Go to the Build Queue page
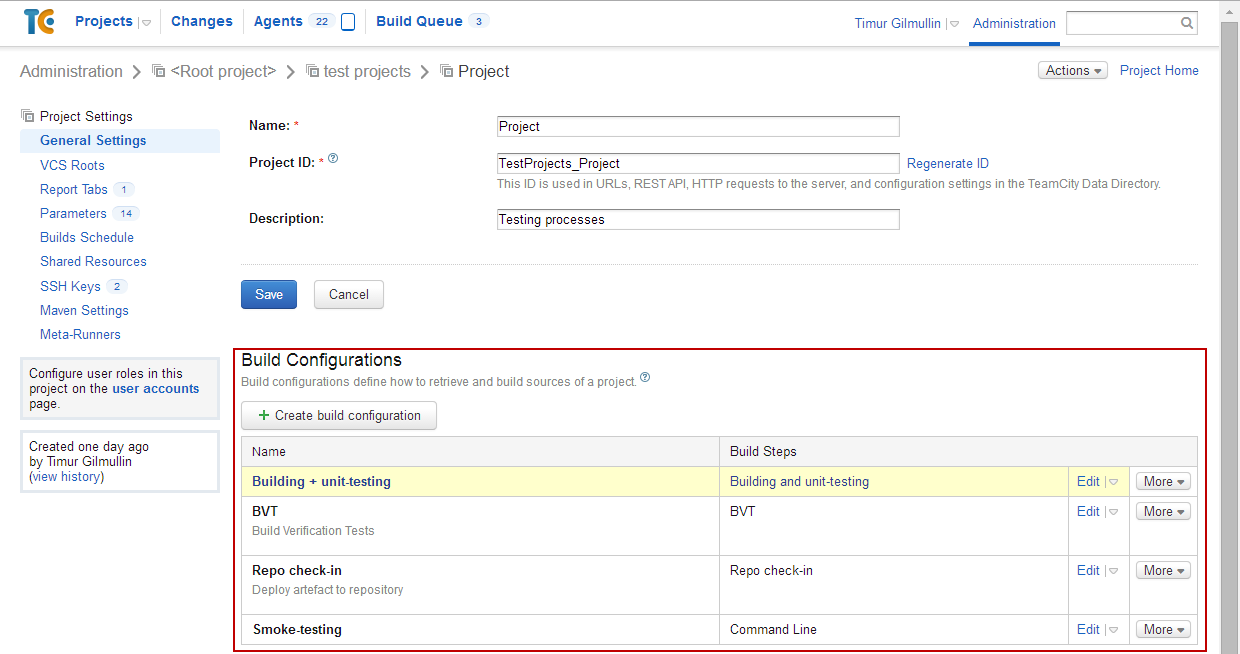 (x=419, y=21)
